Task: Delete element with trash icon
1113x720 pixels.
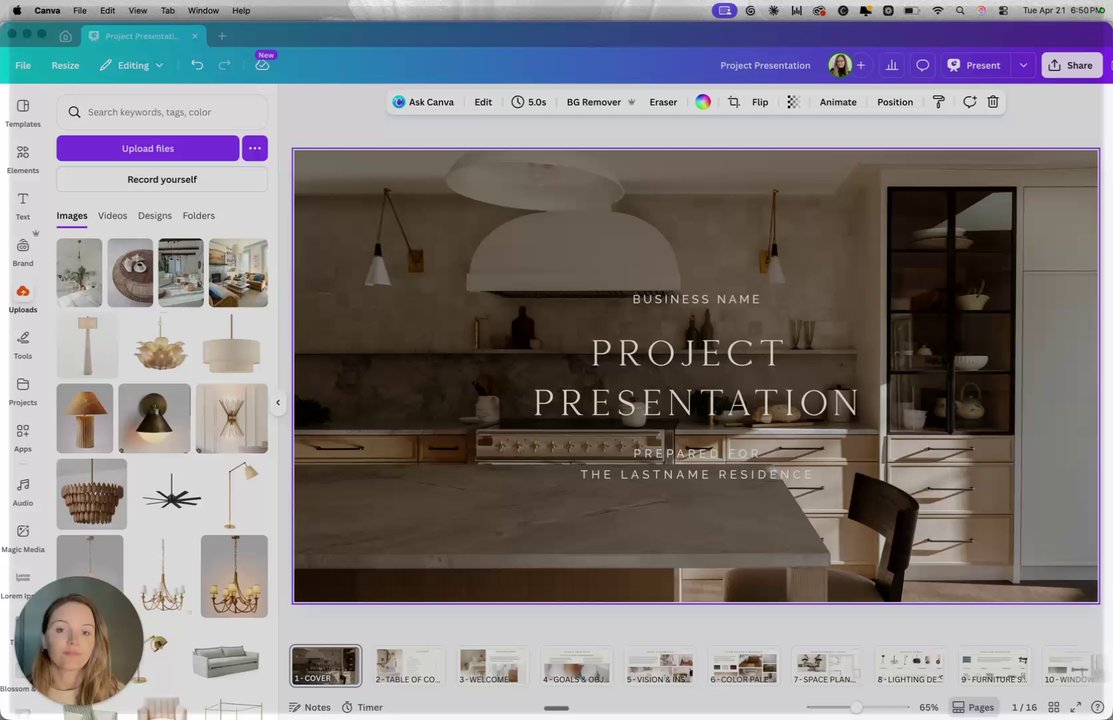Action: (x=993, y=102)
